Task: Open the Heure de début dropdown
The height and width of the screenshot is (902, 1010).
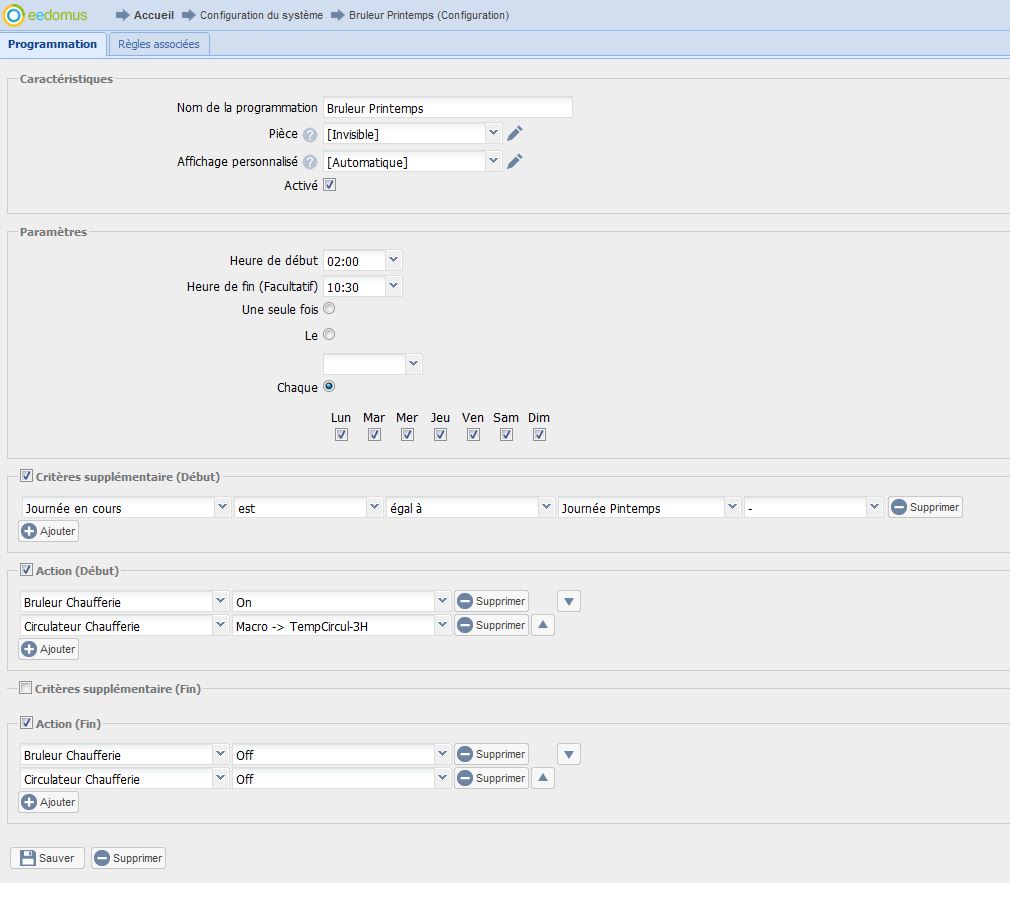Action: click(x=393, y=260)
